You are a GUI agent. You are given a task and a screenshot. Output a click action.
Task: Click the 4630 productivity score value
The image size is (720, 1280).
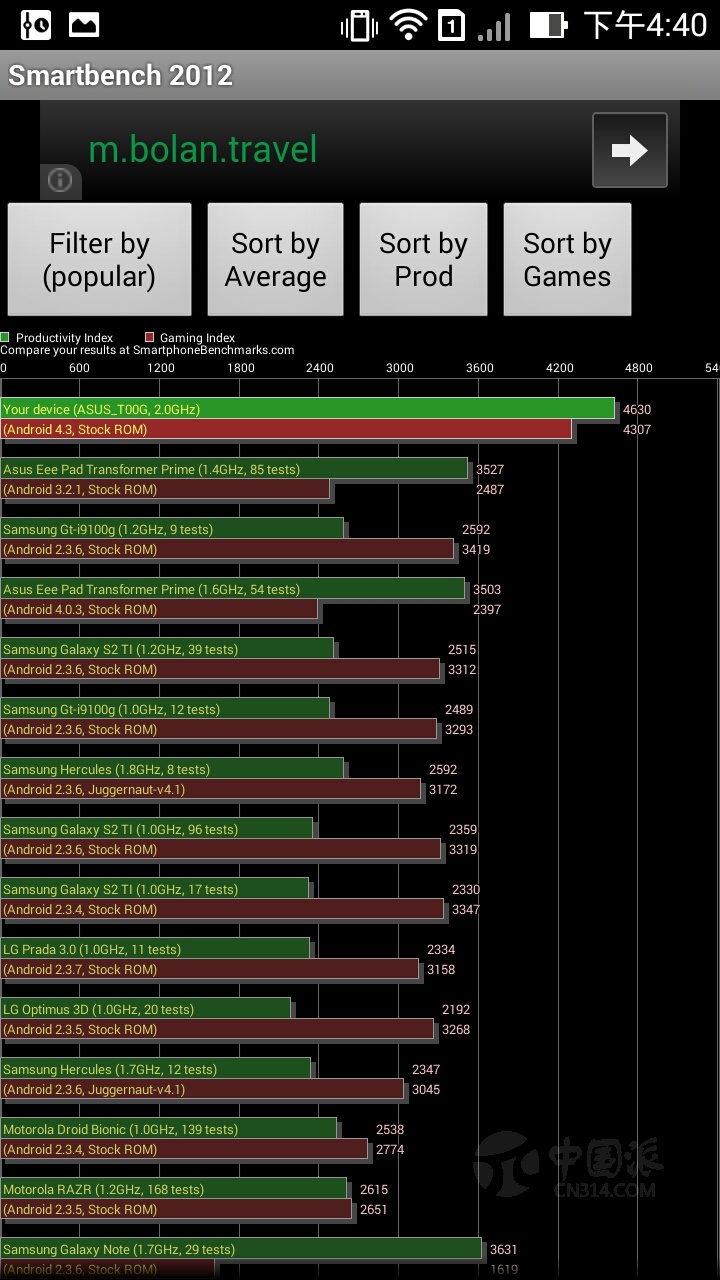[x=636, y=409]
